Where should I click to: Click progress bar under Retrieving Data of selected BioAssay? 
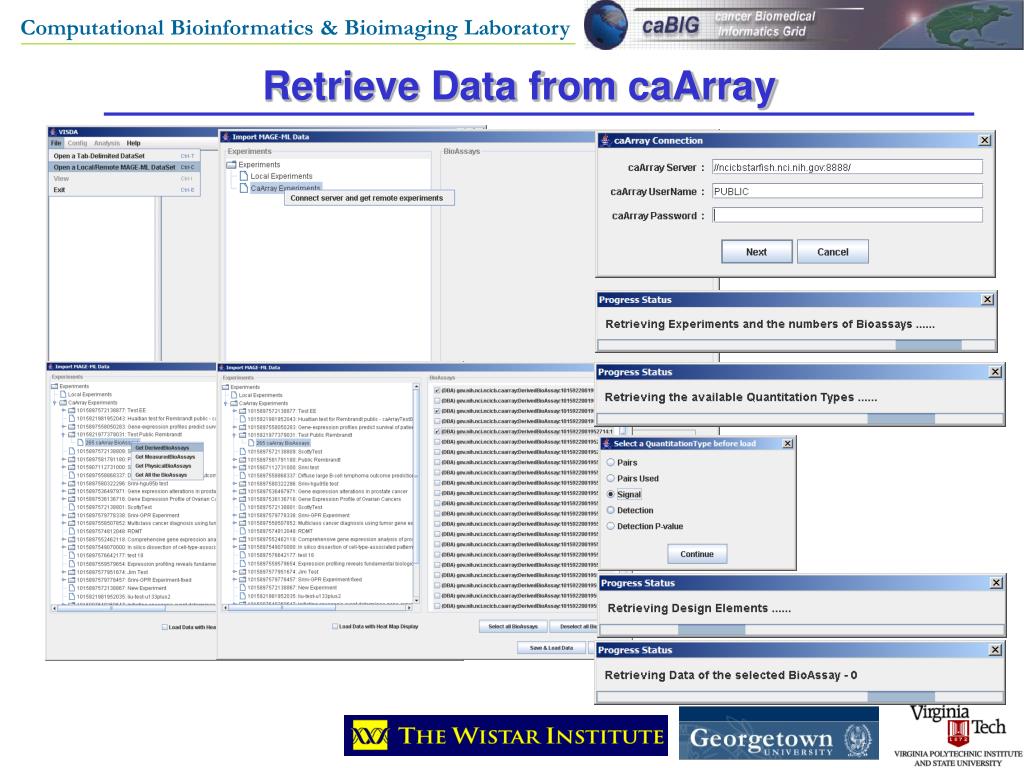pyautogui.click(x=801, y=697)
